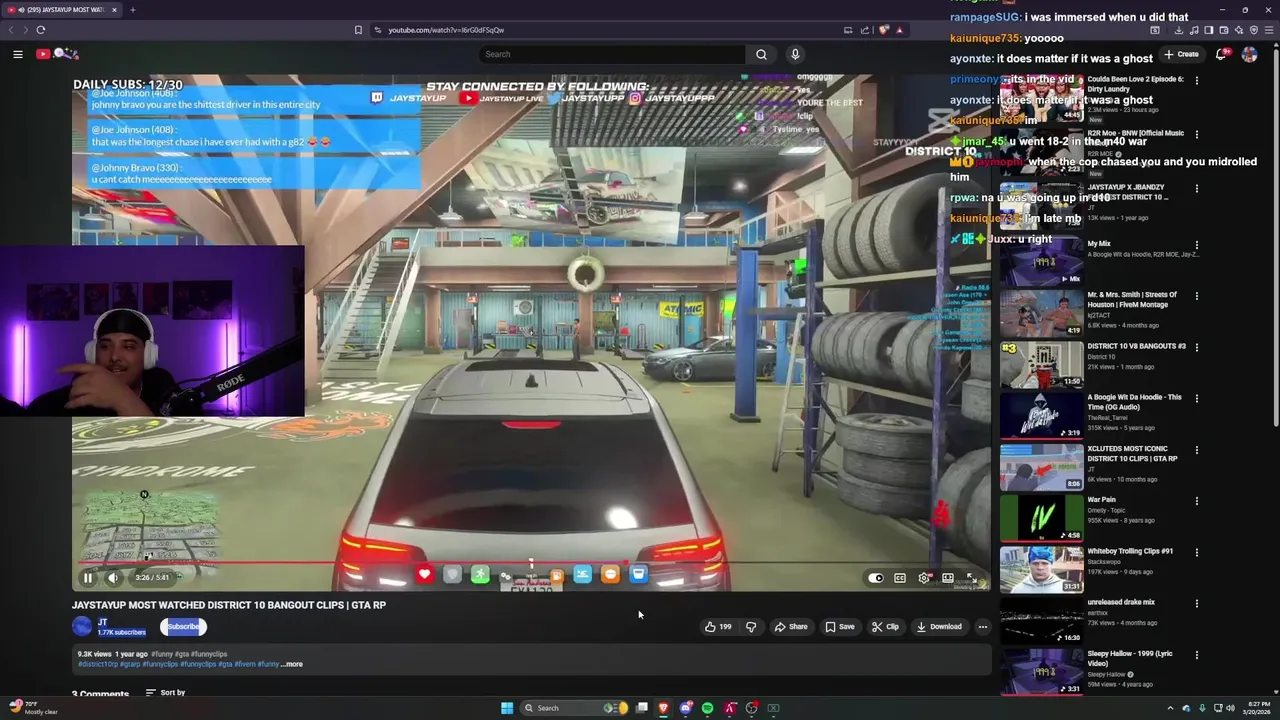The height and width of the screenshot is (720, 1280).
Task: Switch the player to theater mode
Action: pyautogui.click(x=947, y=577)
